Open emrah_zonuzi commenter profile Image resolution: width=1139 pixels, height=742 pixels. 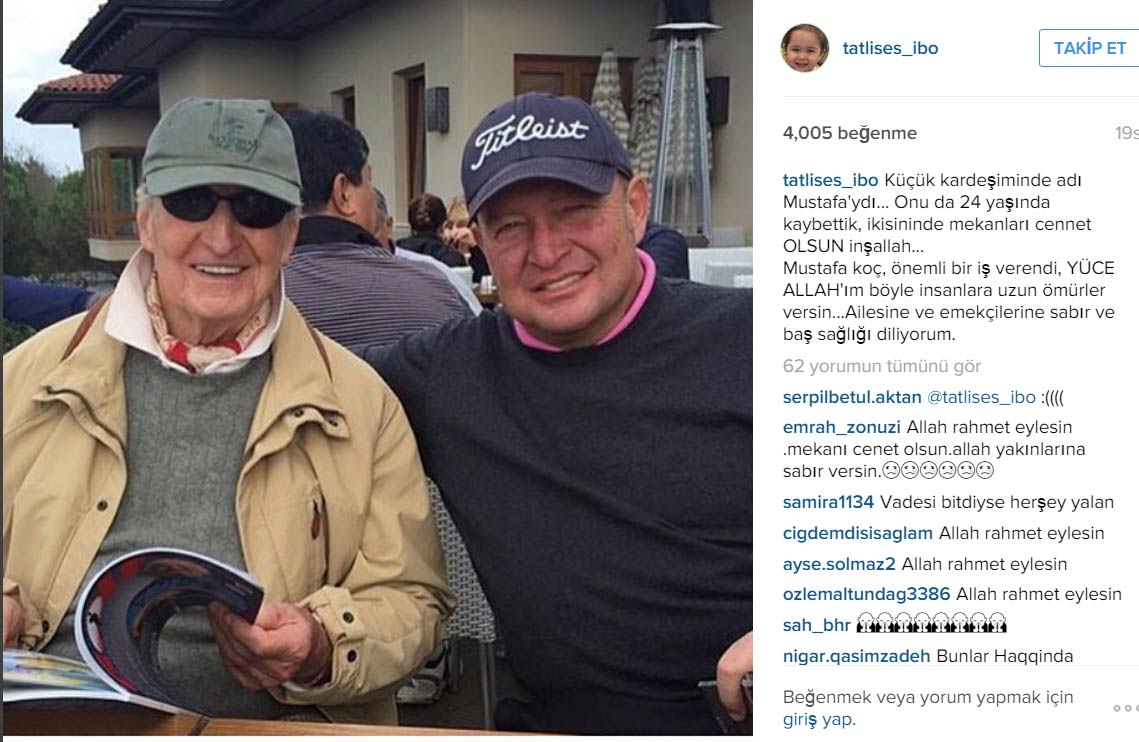[x=841, y=427]
